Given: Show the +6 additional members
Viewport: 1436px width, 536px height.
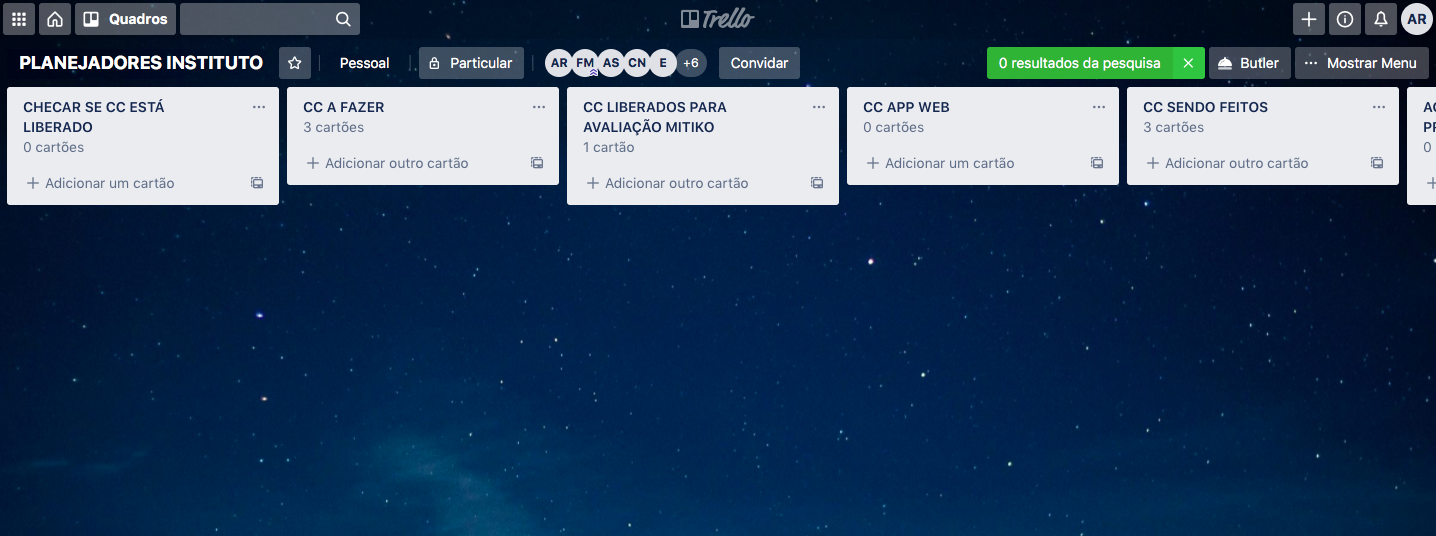Looking at the screenshot, I should 691,63.
